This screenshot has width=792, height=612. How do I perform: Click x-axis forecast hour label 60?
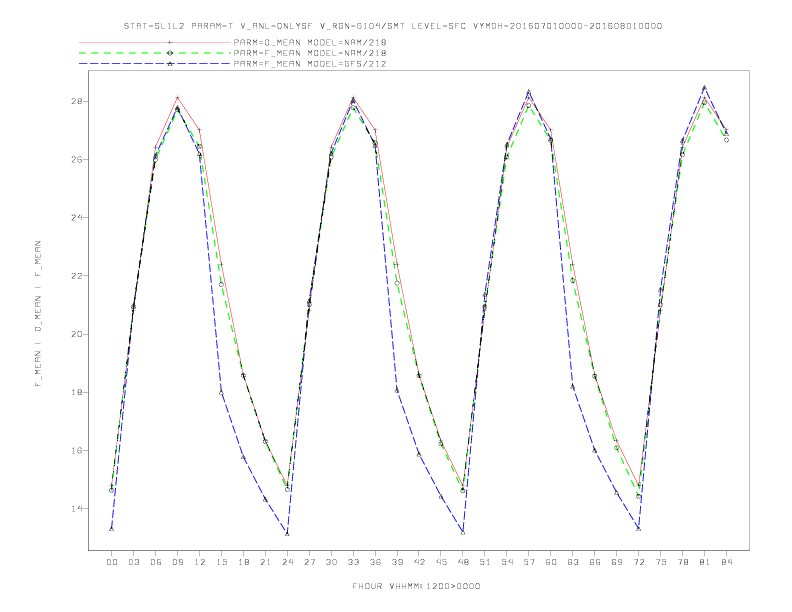coord(551,562)
